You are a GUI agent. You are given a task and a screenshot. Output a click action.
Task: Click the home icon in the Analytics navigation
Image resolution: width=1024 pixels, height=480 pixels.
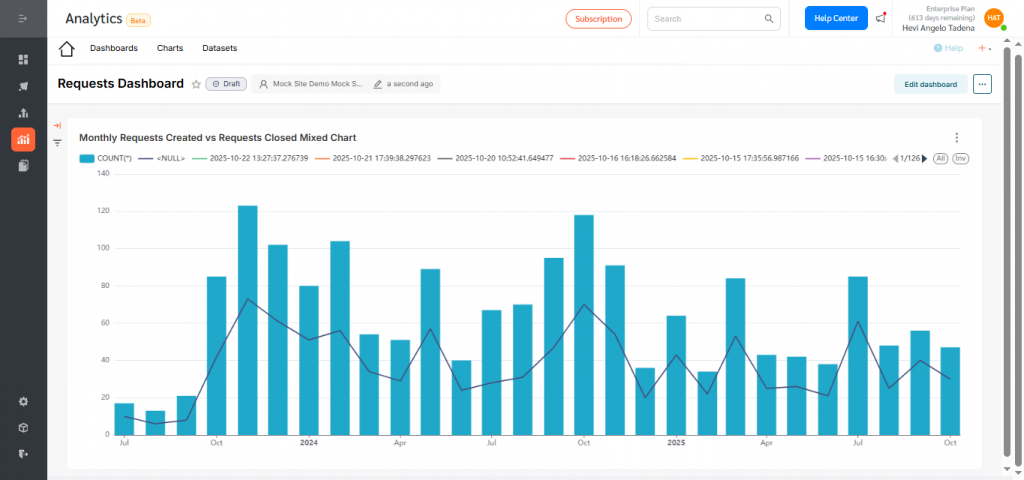pyautogui.click(x=67, y=49)
